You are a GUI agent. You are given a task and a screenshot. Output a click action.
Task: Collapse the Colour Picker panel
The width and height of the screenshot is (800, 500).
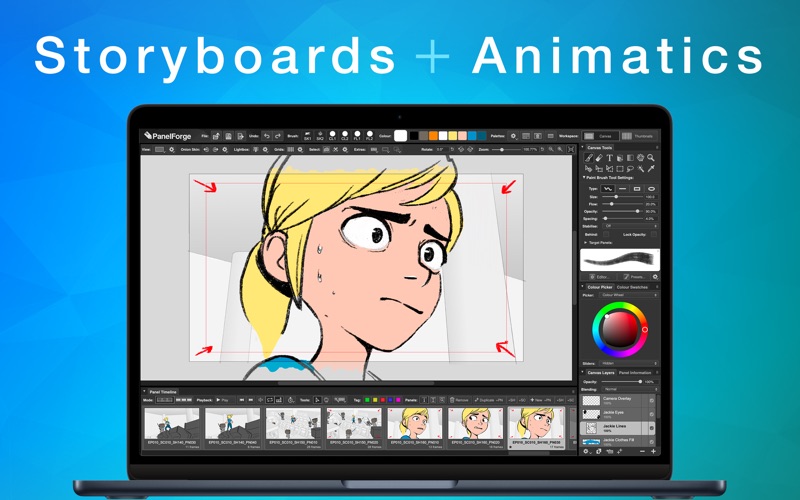click(x=582, y=287)
